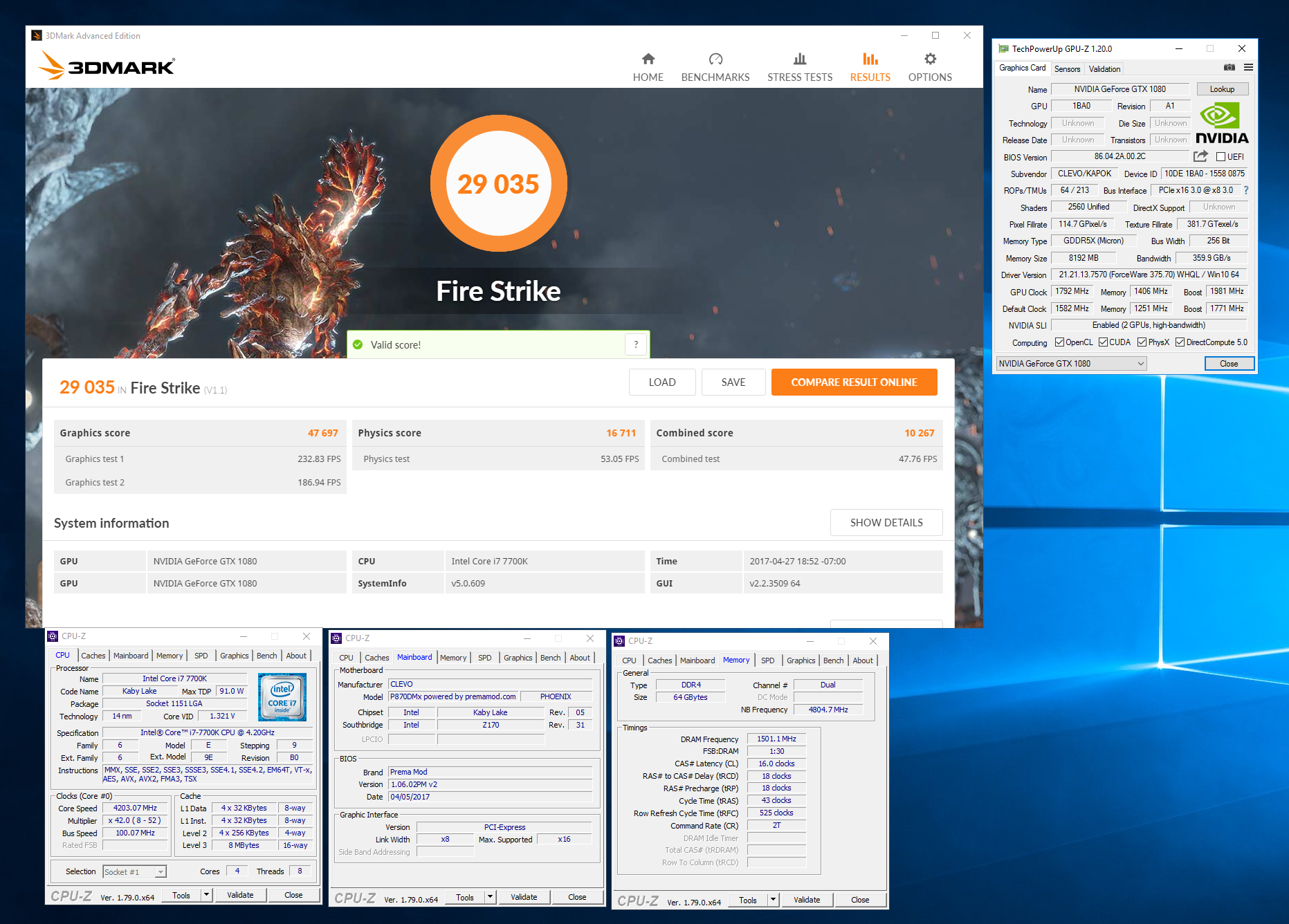Click CPU-Z CPU window title icon

coord(53,636)
